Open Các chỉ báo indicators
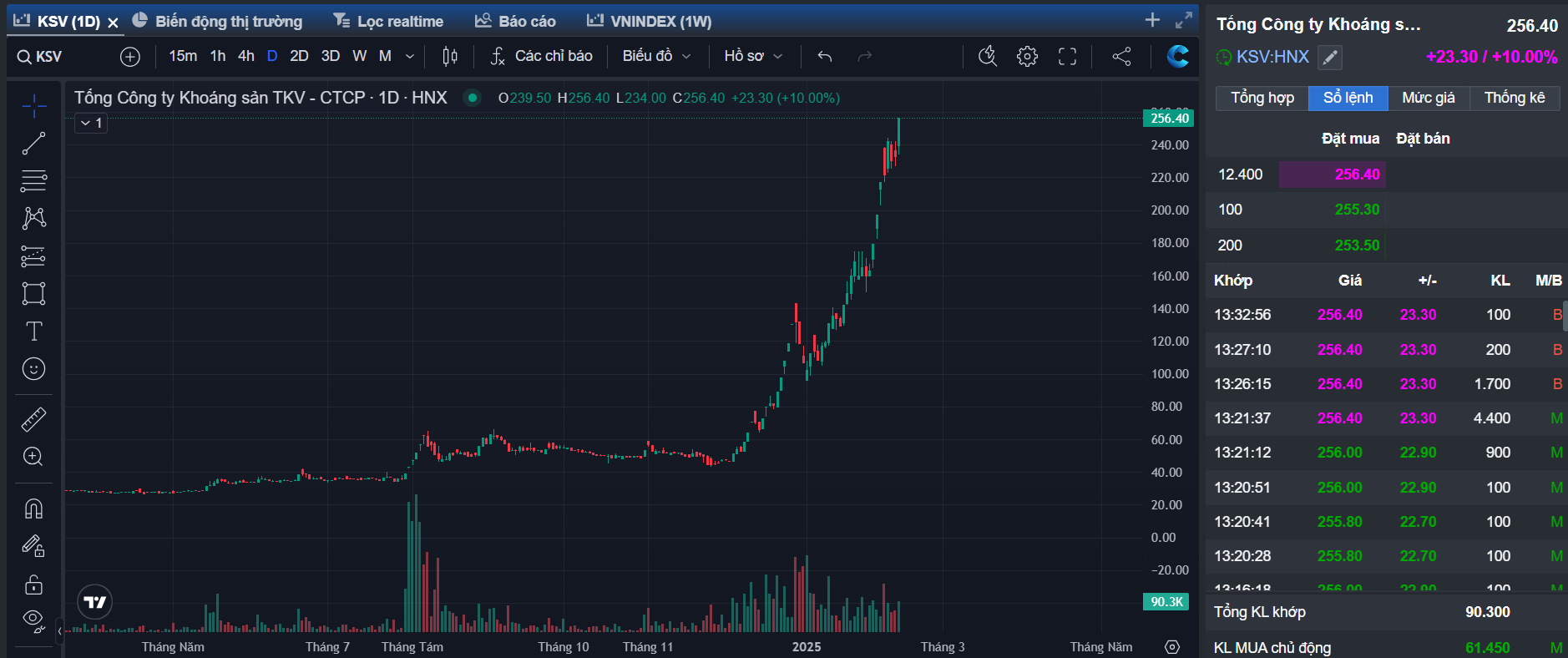This screenshot has height=658, width=1568. coord(541,56)
